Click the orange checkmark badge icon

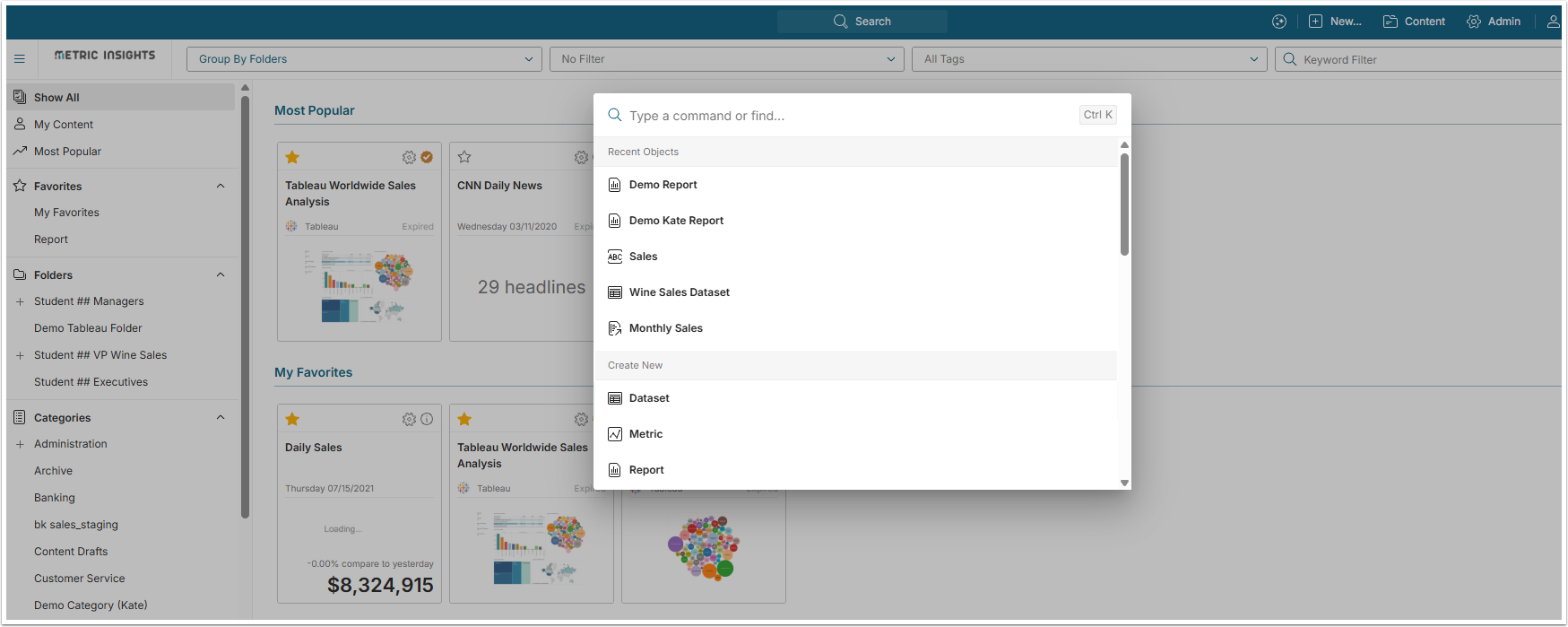point(427,157)
